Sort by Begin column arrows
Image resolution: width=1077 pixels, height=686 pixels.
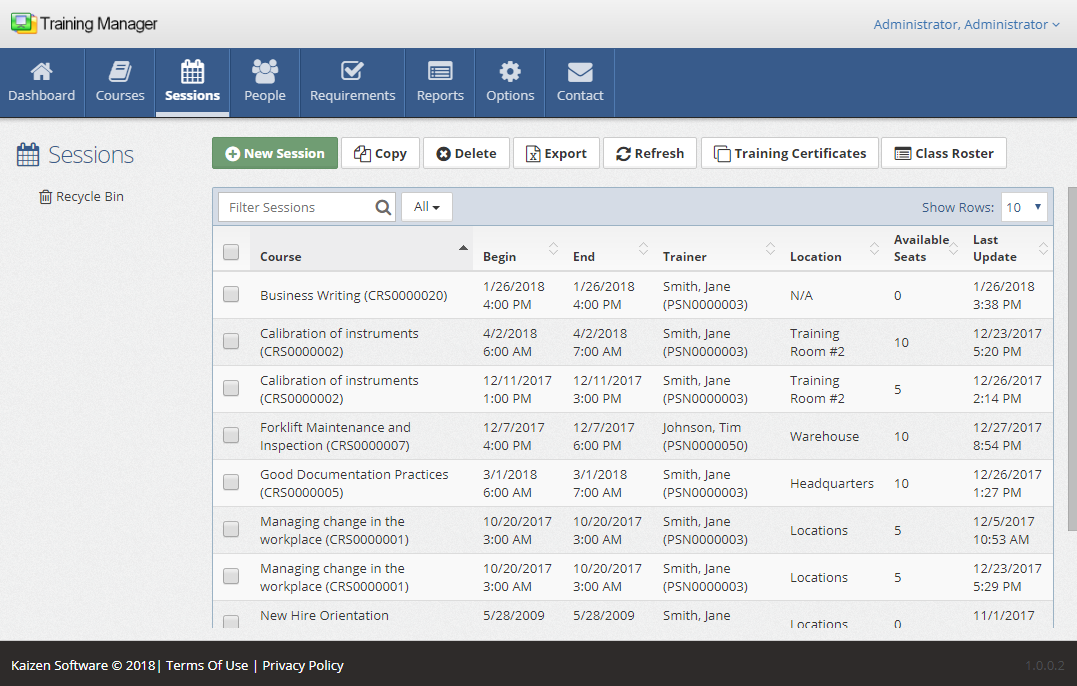[553, 249]
